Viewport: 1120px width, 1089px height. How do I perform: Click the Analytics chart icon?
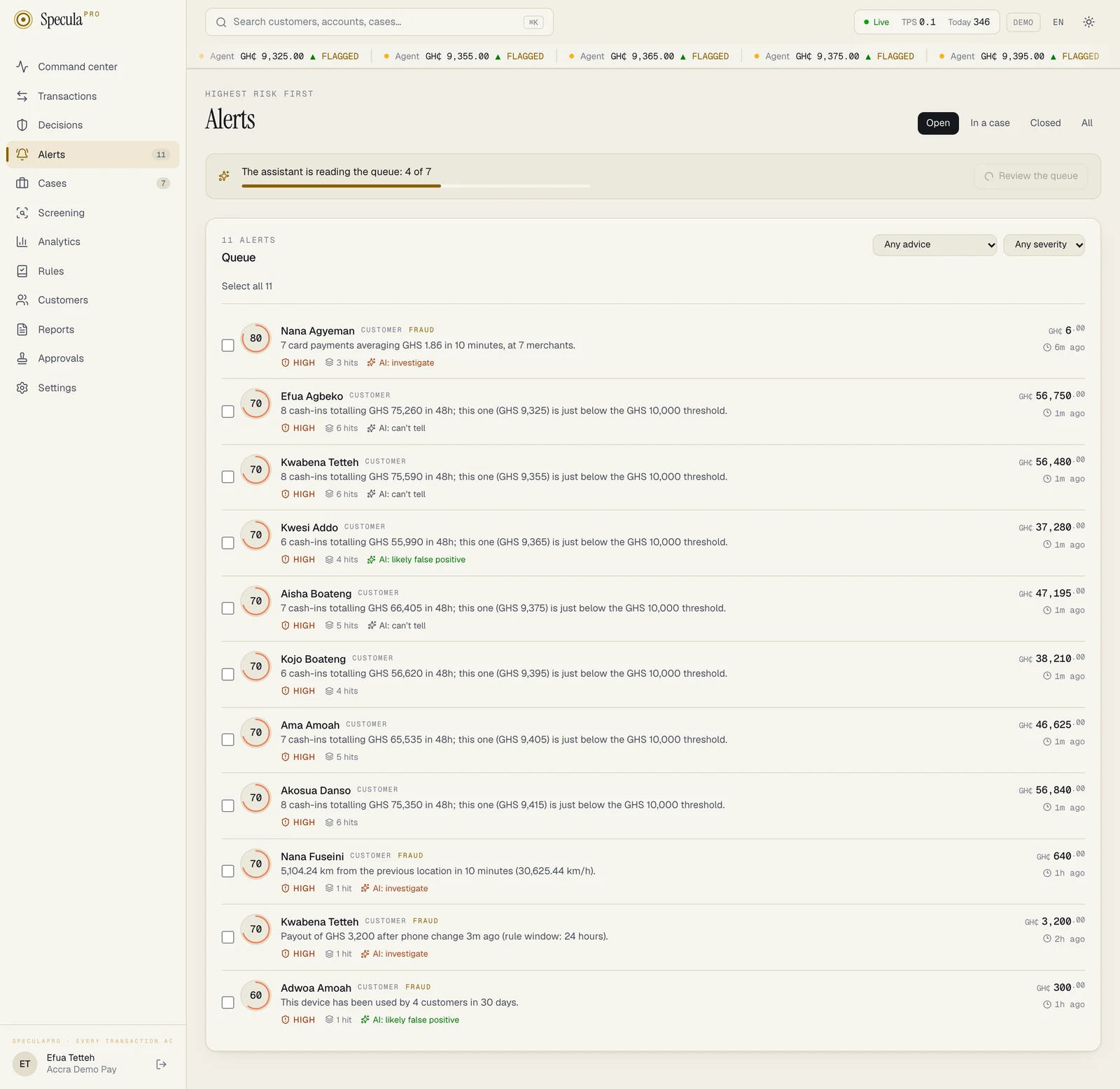coord(22,241)
